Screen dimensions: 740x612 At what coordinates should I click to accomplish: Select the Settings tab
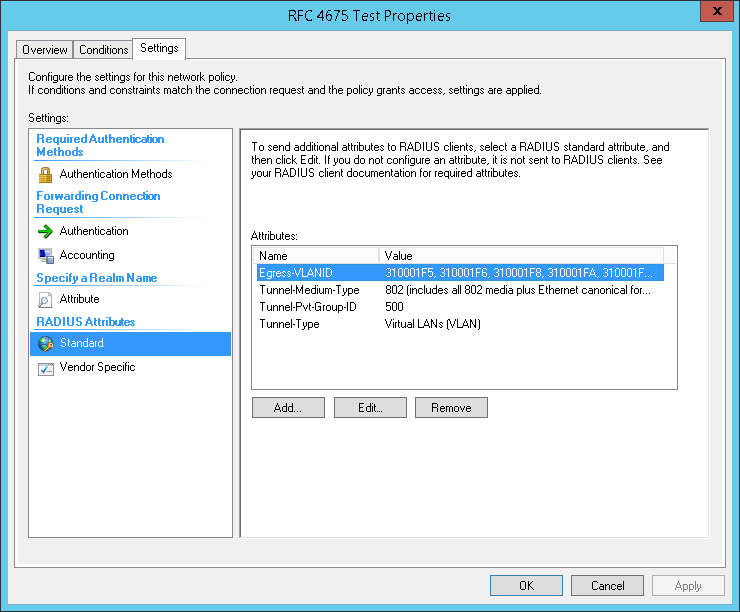(159, 48)
